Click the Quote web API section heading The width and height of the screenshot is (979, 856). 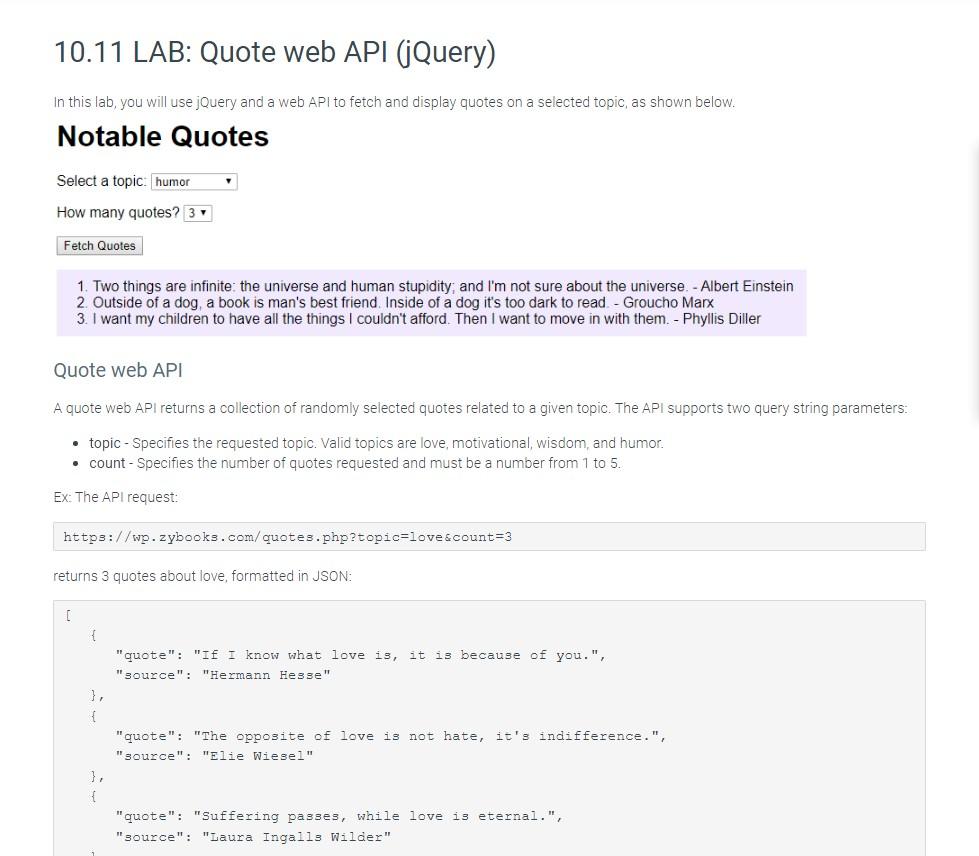click(118, 370)
